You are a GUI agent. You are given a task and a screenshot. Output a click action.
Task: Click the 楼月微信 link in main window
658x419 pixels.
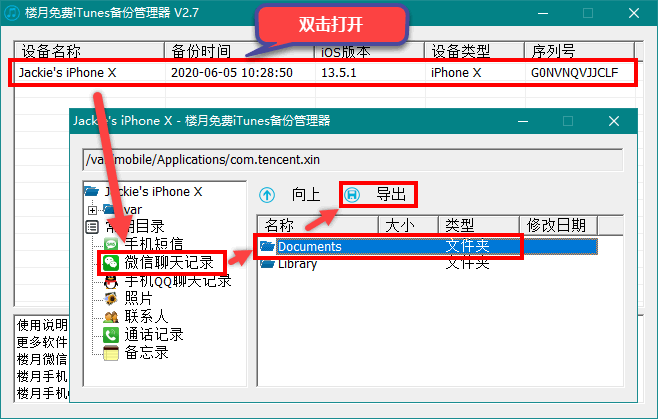[x=42, y=359]
